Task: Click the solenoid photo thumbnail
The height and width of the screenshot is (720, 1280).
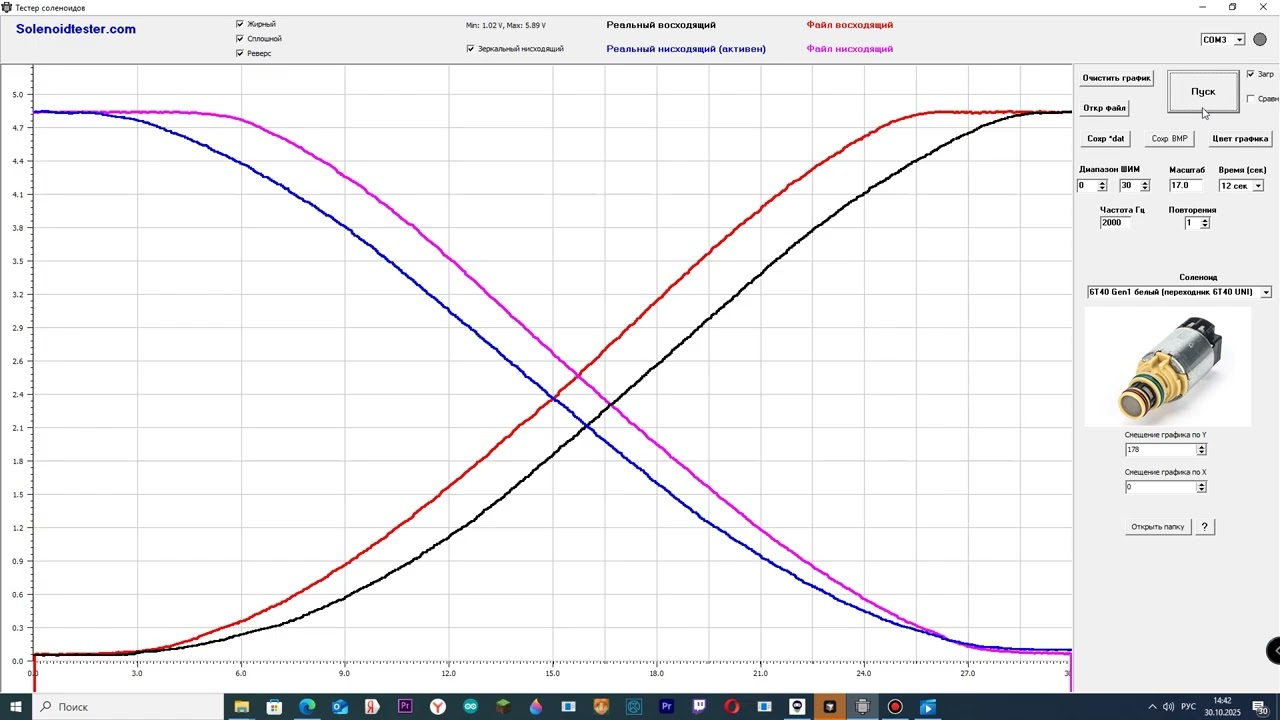Action: coord(1168,367)
